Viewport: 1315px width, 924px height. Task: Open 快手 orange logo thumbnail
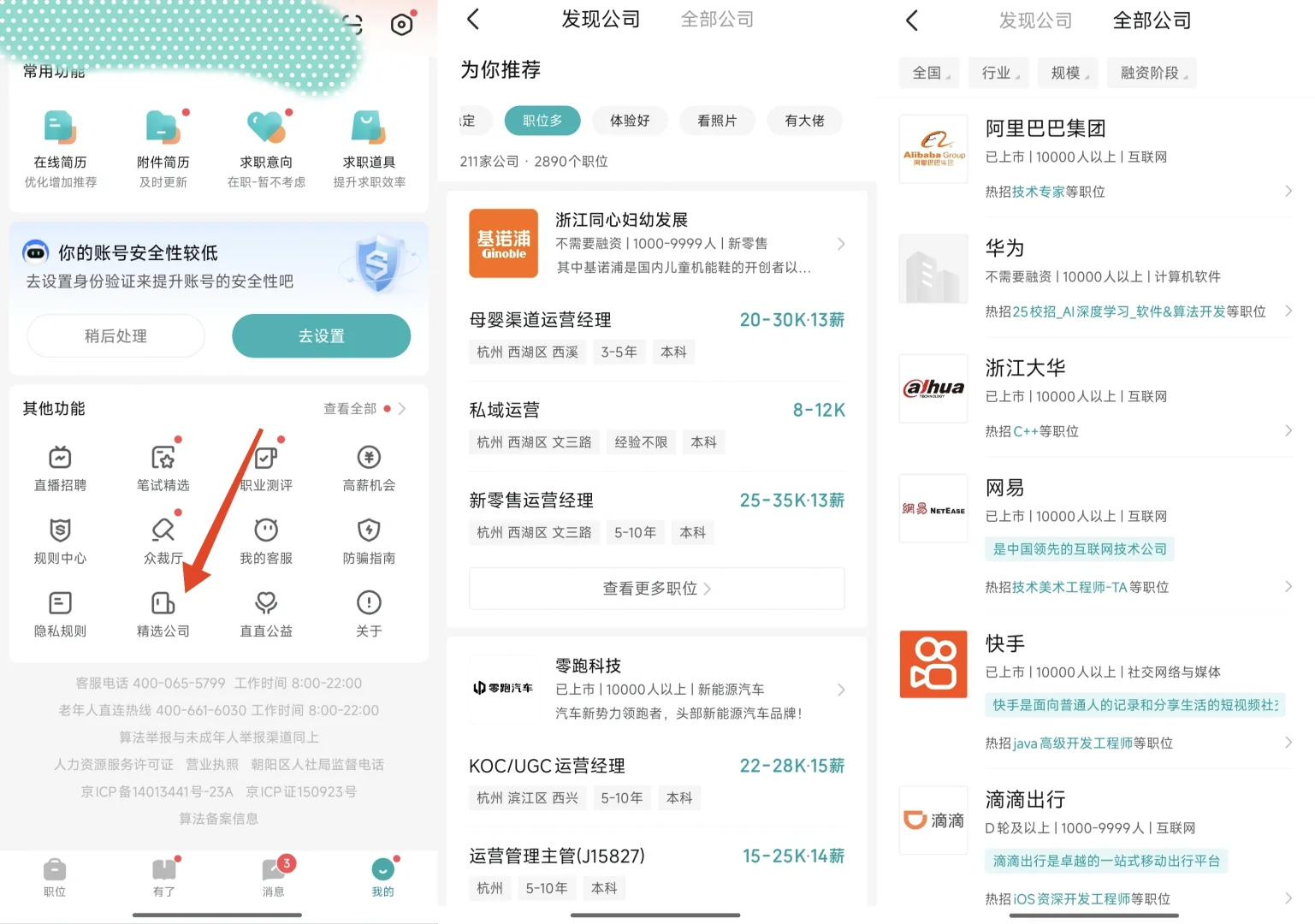click(x=933, y=665)
